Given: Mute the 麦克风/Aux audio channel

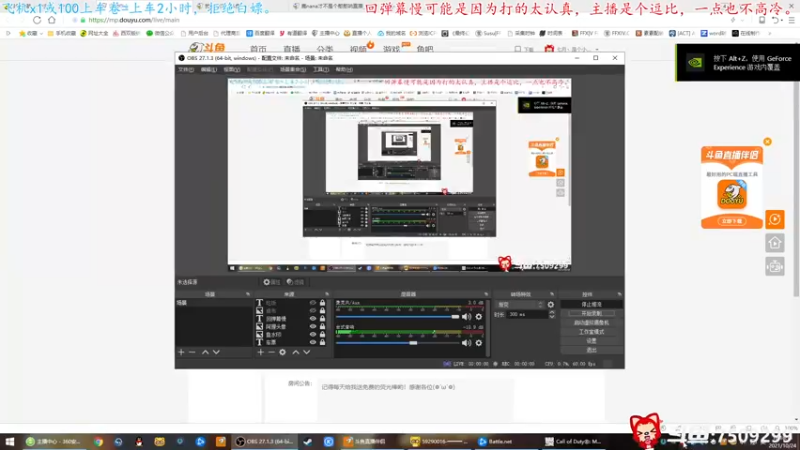Looking at the screenshot, I should 466,317.
